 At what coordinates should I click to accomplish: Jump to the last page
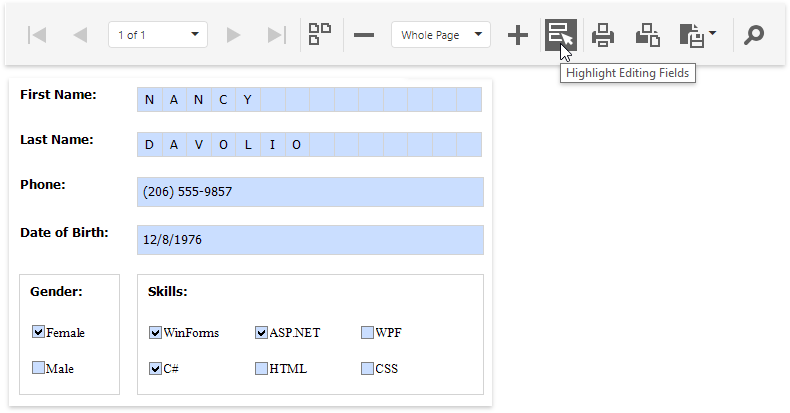click(277, 35)
